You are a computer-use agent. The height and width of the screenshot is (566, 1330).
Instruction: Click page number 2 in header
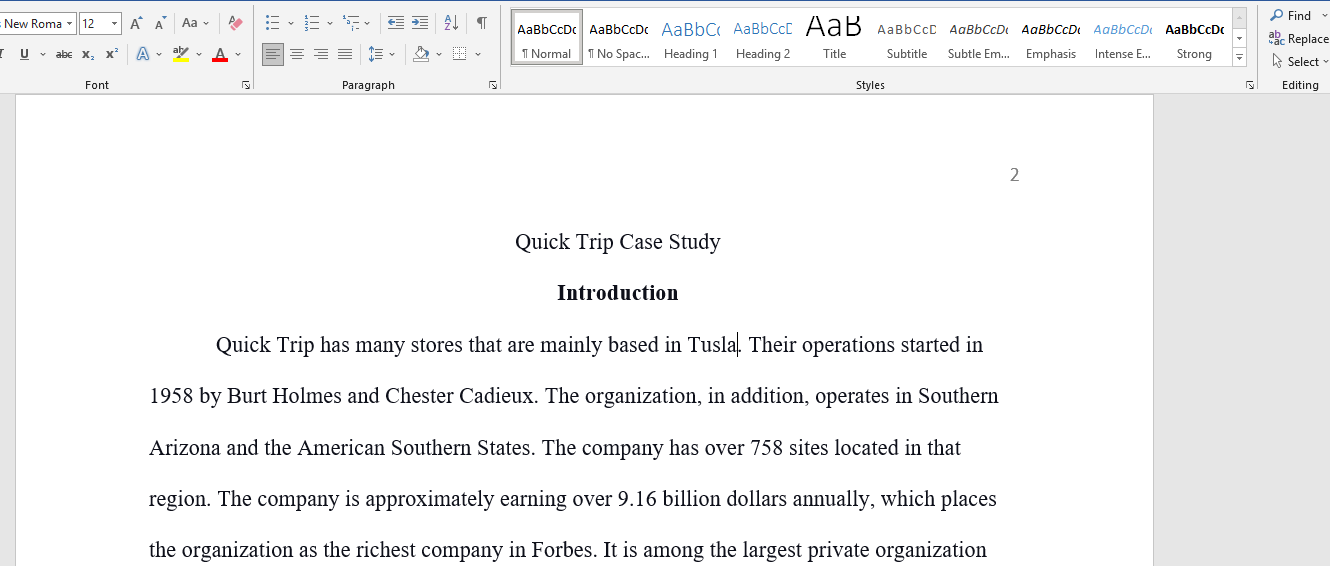1014,175
